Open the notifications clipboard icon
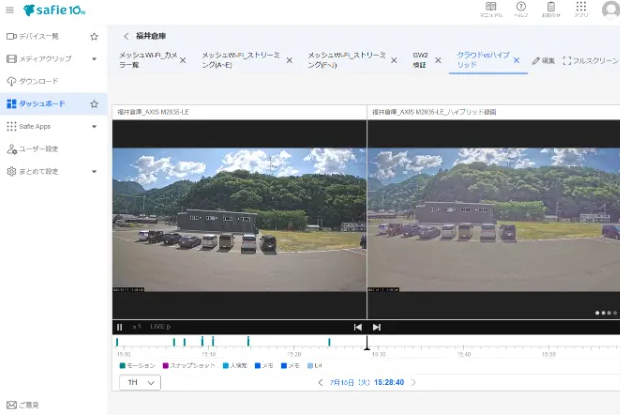Image resolution: width=620 pixels, height=415 pixels. tap(551, 9)
